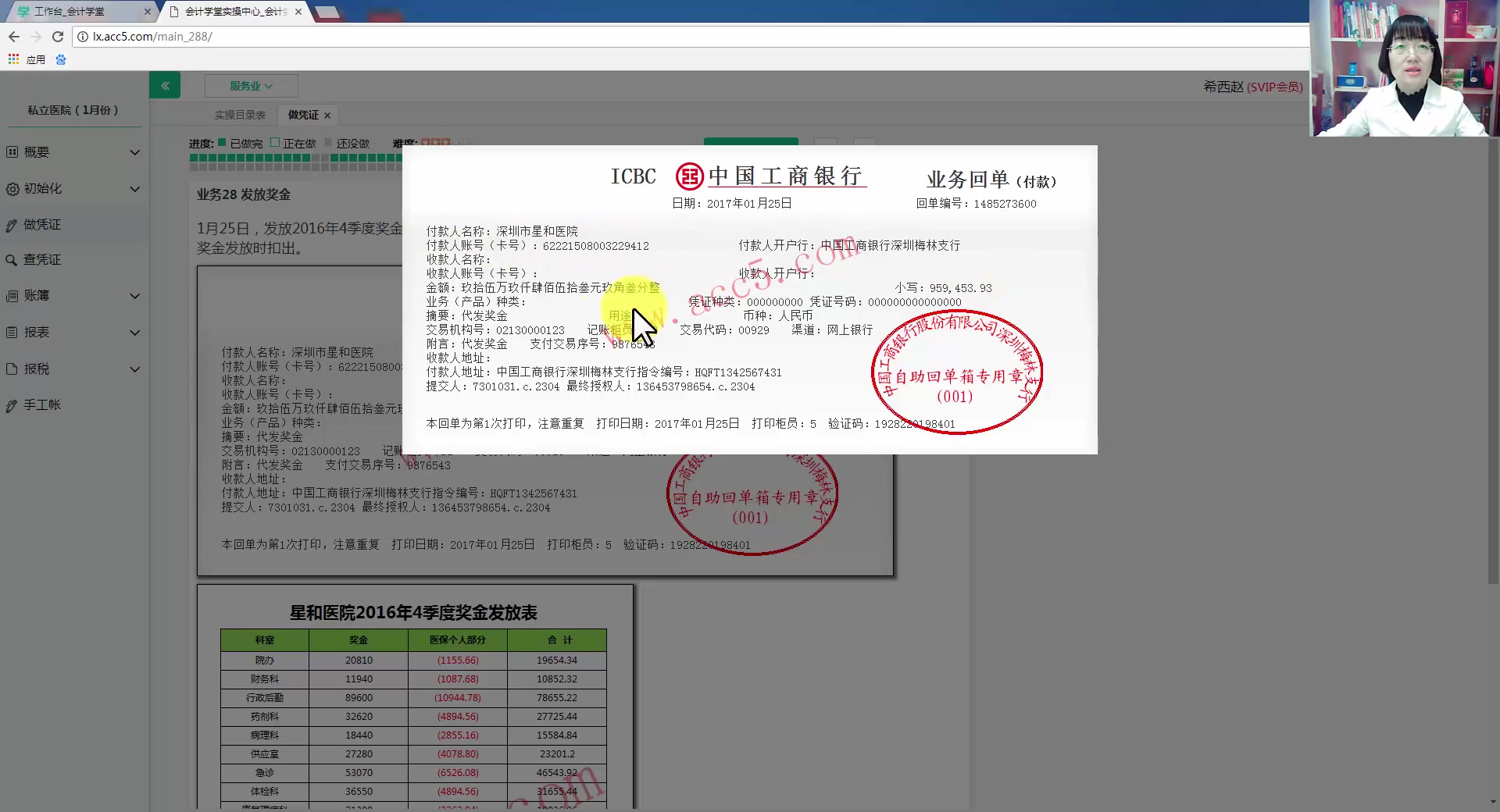The height and width of the screenshot is (812, 1500).
Task: Click the bonus value 89600
Action: (x=359, y=698)
